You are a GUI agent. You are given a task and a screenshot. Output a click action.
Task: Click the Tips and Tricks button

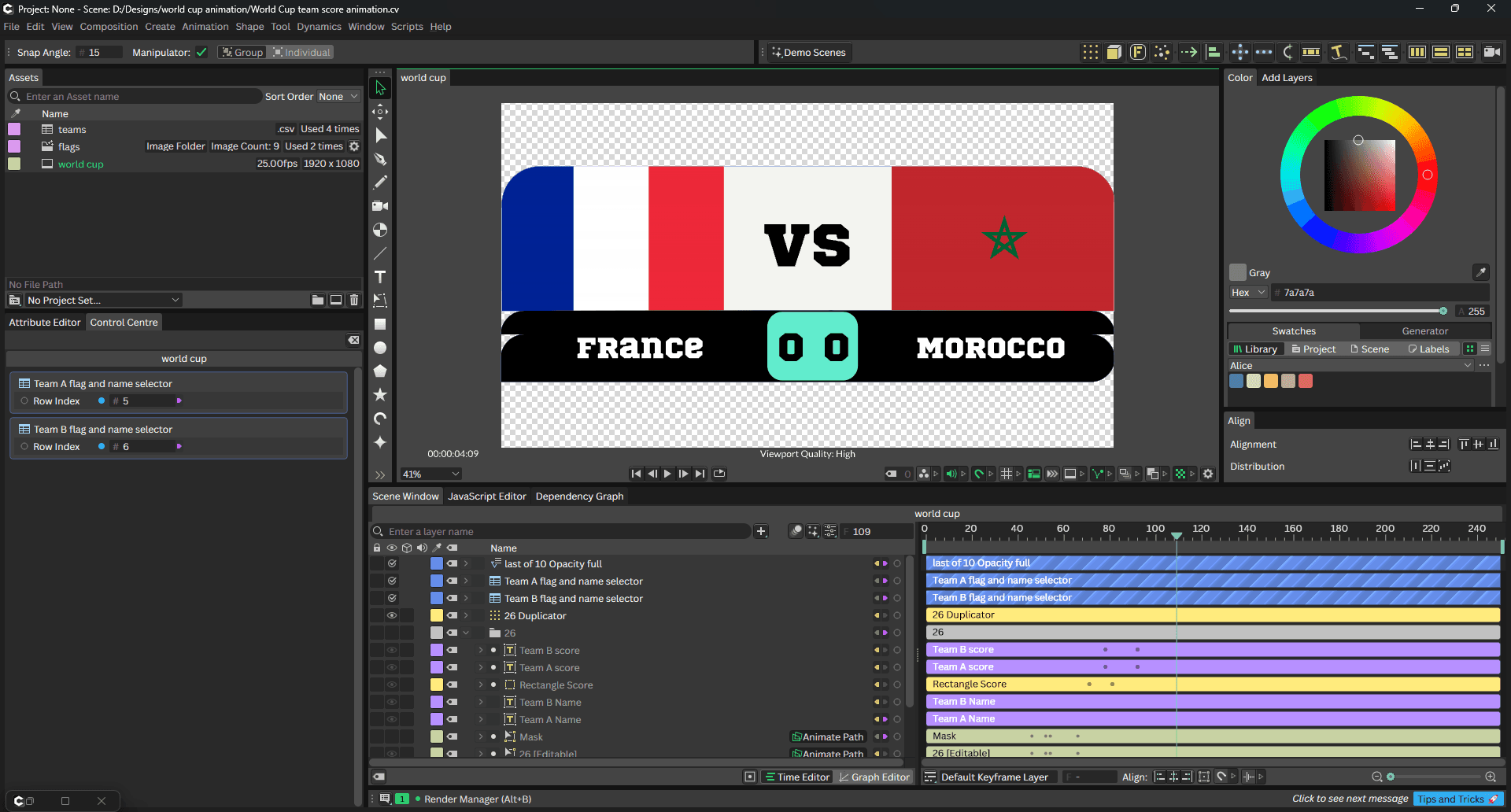(1457, 799)
